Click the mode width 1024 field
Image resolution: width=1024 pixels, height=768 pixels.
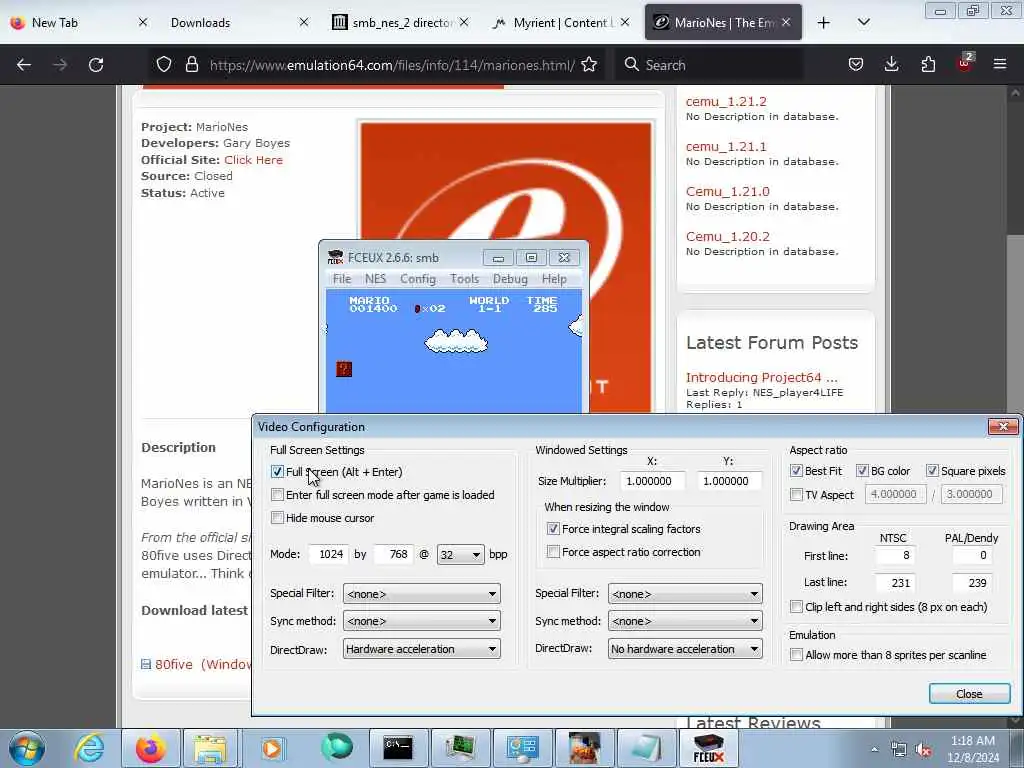point(328,554)
